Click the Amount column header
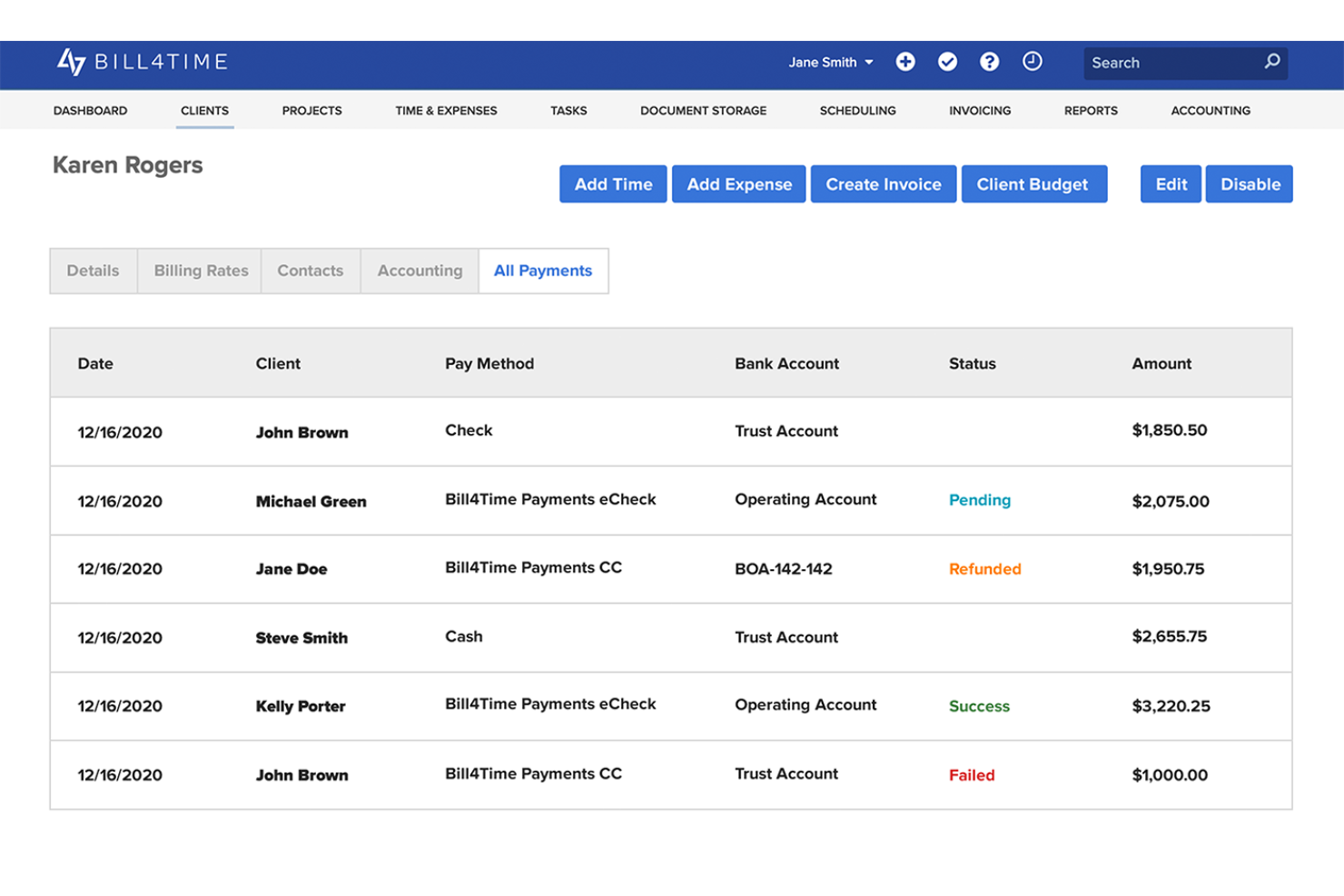The image size is (1344, 896). 1161,364
